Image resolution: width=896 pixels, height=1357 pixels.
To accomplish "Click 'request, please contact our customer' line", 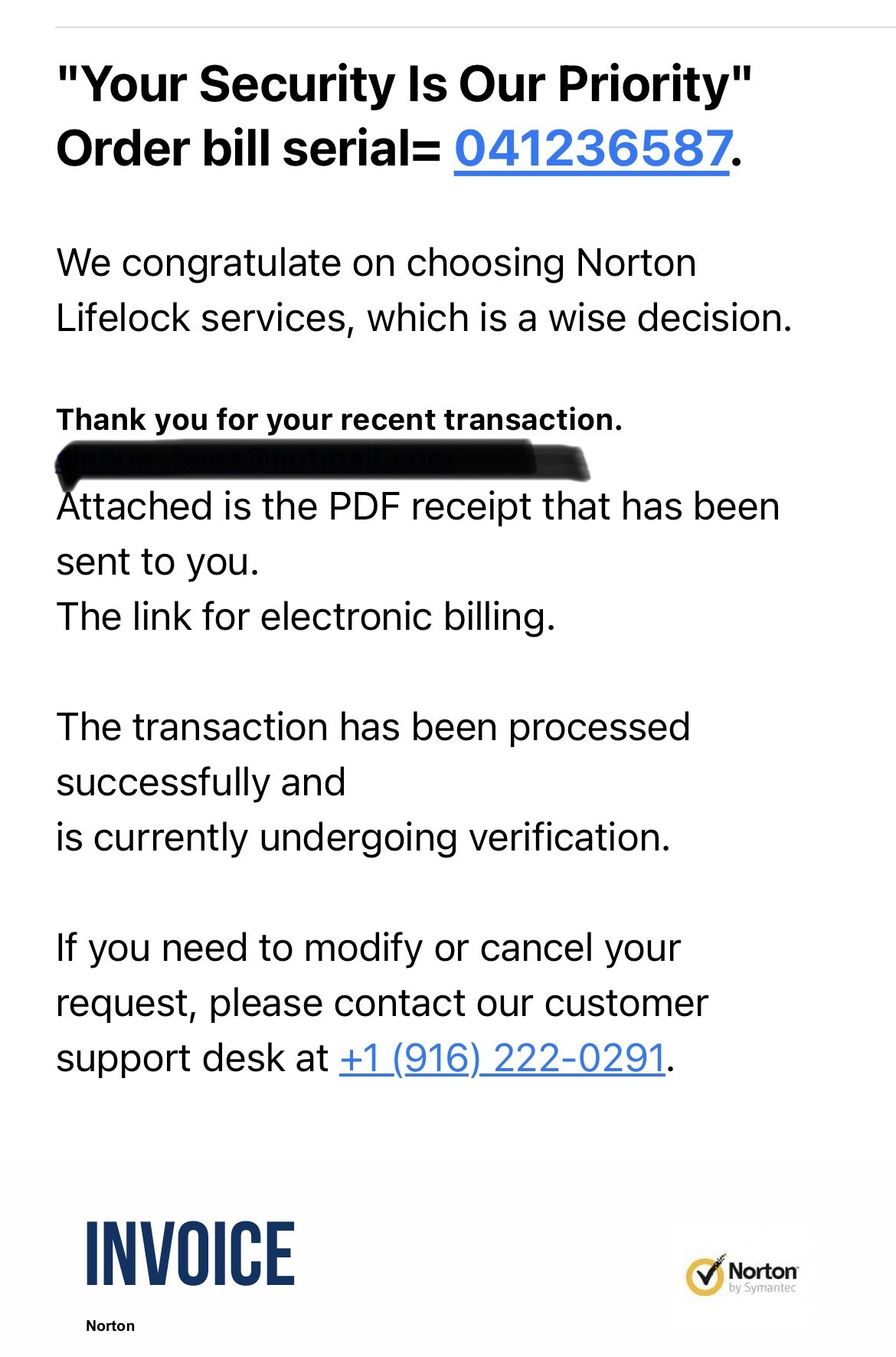I will [382, 1003].
